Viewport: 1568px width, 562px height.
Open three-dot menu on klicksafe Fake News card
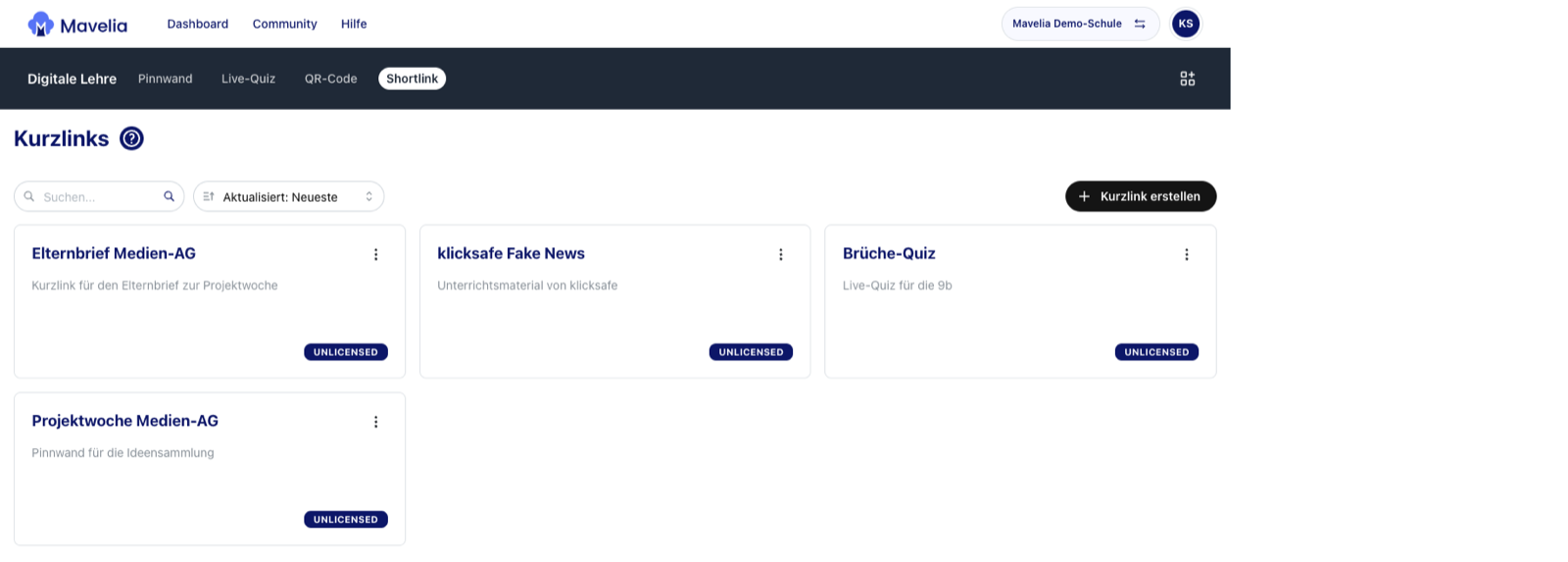click(x=781, y=254)
